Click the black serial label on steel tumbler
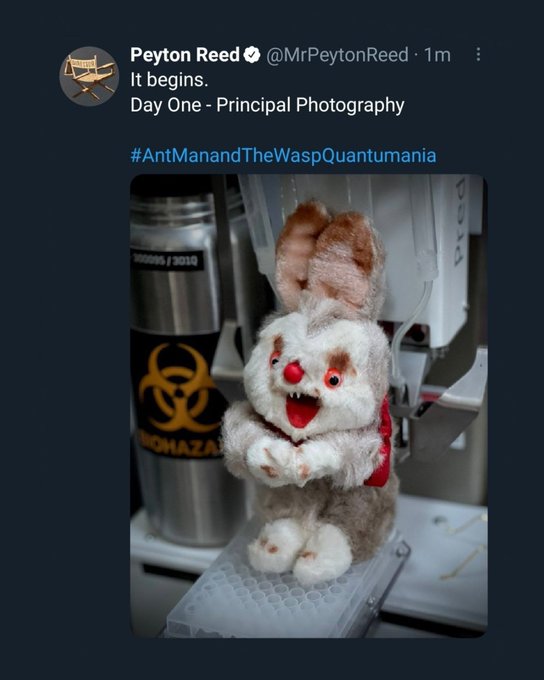 pos(167,260)
